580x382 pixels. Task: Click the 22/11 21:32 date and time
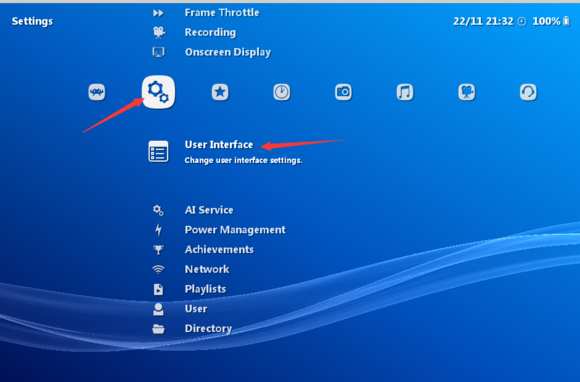pyautogui.click(x=483, y=21)
